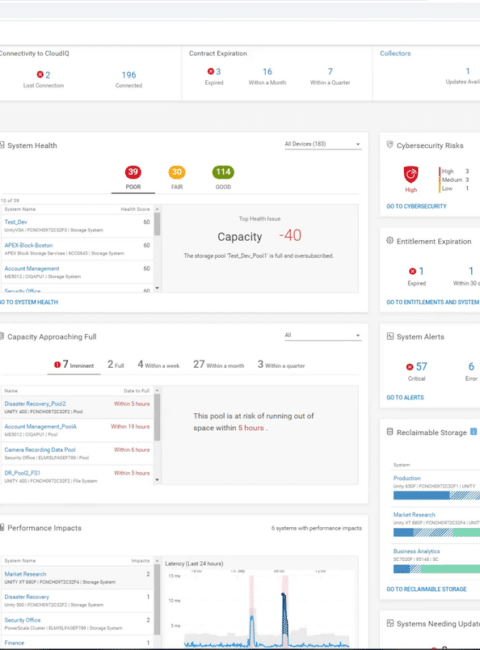Open GO TO ENTITLEMENTS AND SYSTEMS link
The width and height of the screenshot is (480, 650).
coord(433,302)
